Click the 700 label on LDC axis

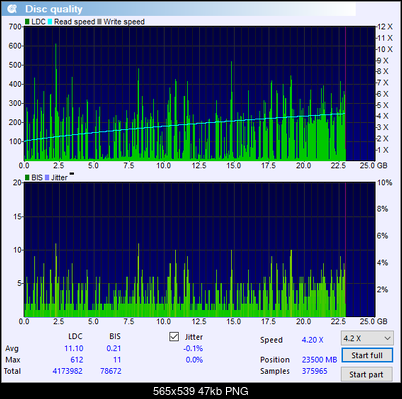pos(15,27)
